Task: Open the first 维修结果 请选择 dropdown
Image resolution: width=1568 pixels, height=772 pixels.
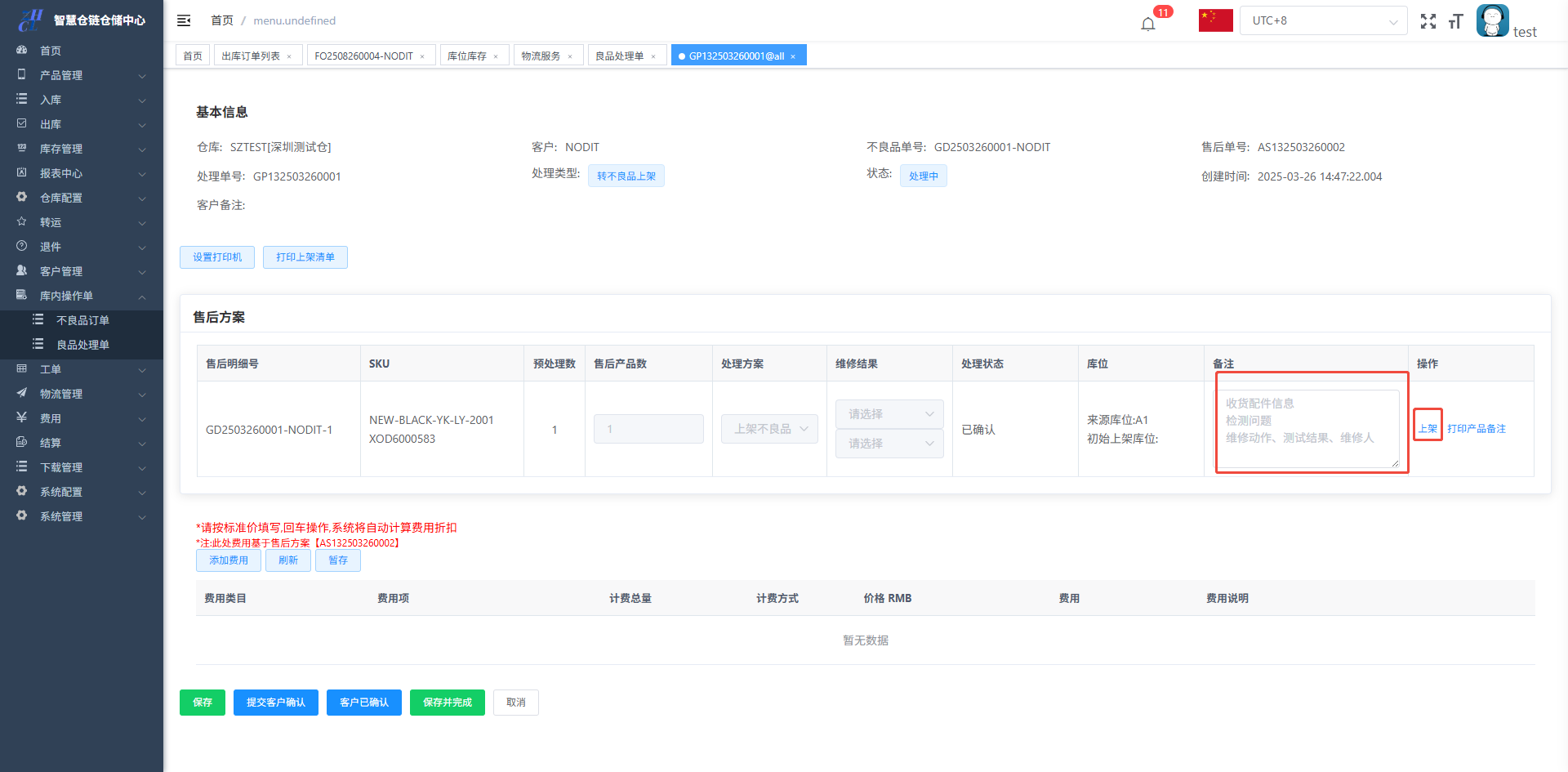Action: point(889,414)
